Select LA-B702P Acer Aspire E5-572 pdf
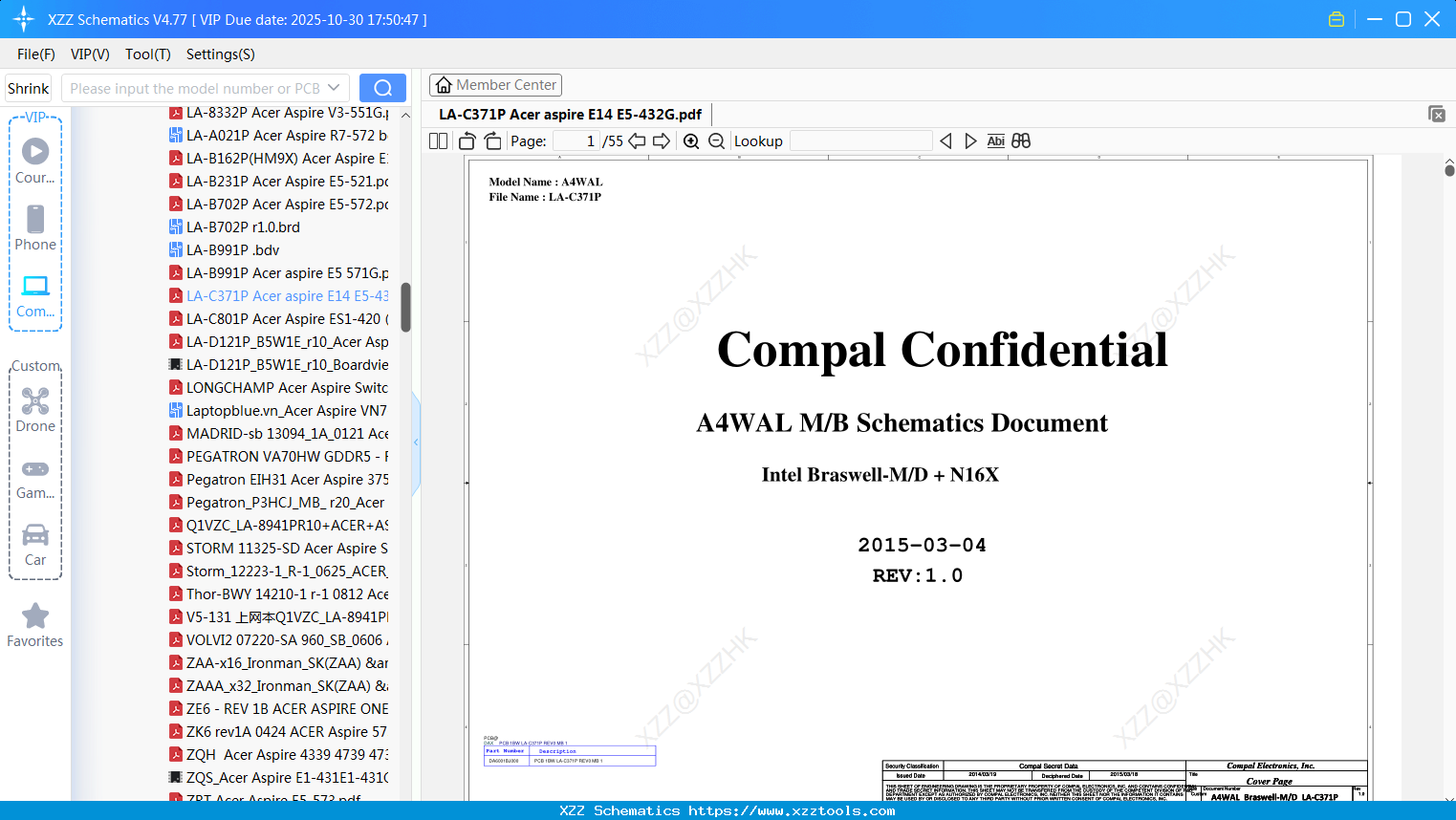Image resolution: width=1456 pixels, height=820 pixels. pos(278,205)
